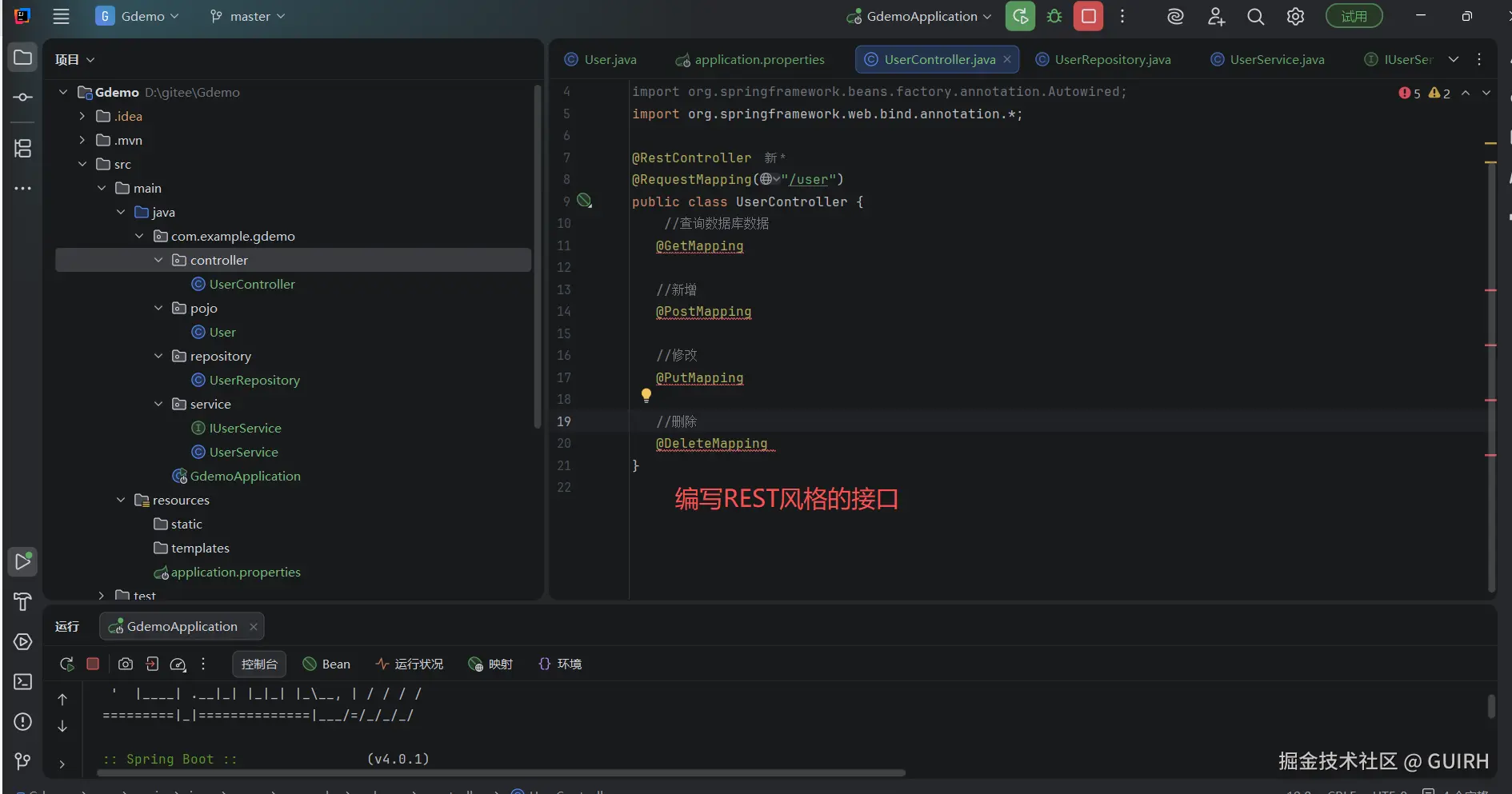Click the trial license button

(x=1354, y=16)
